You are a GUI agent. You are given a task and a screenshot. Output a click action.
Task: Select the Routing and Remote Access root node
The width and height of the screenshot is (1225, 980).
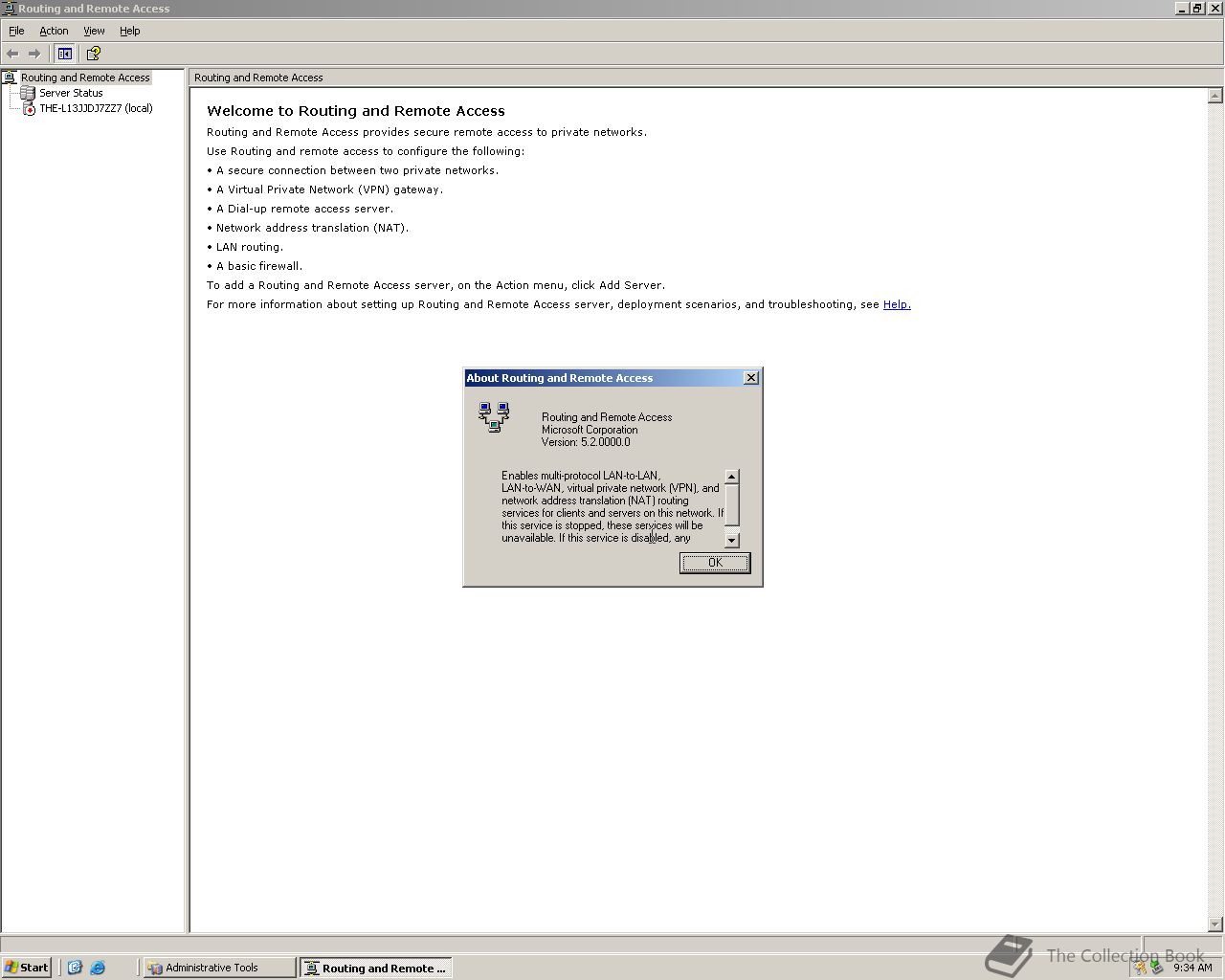click(85, 78)
